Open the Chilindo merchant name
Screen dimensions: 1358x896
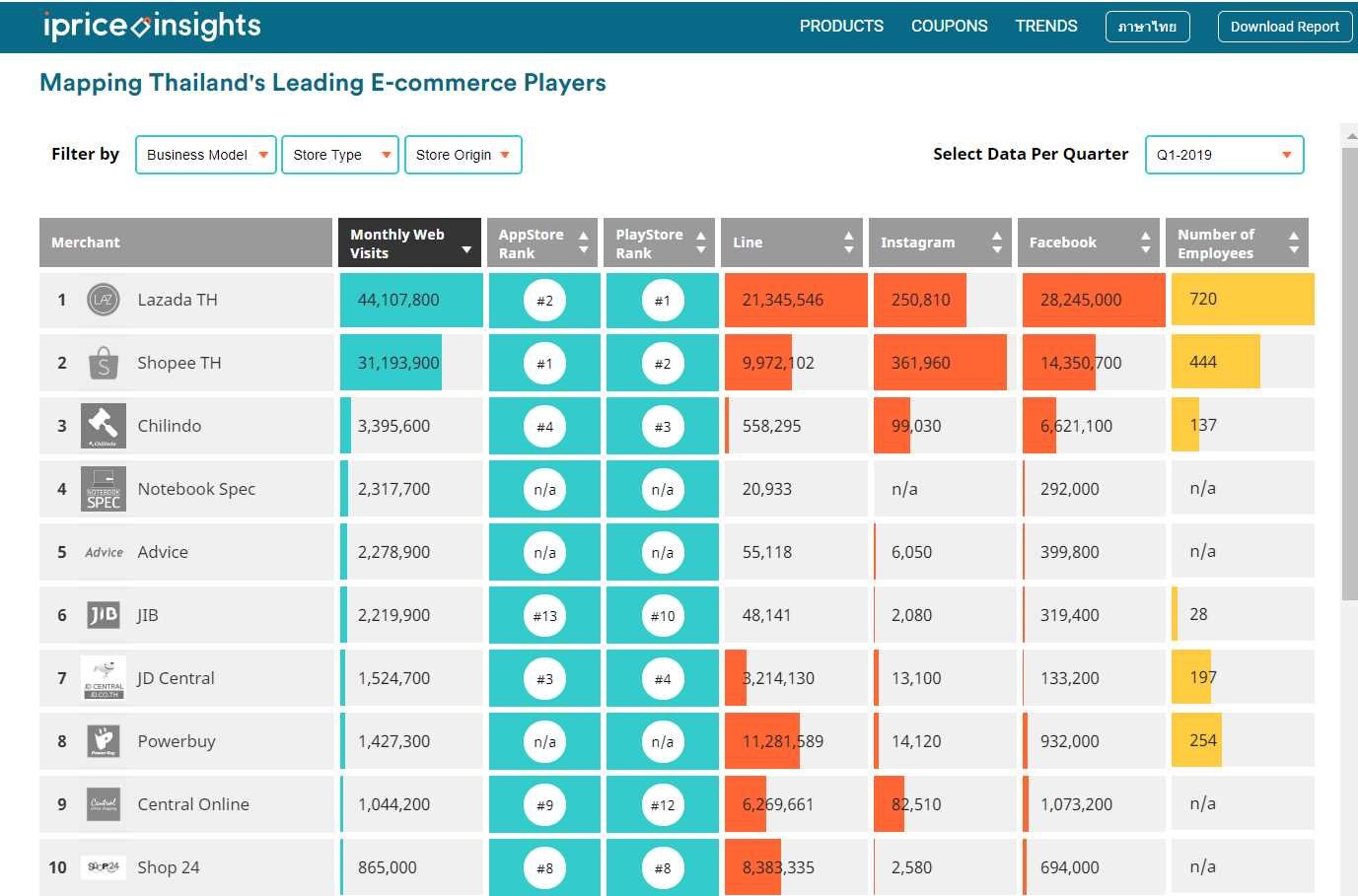click(170, 426)
